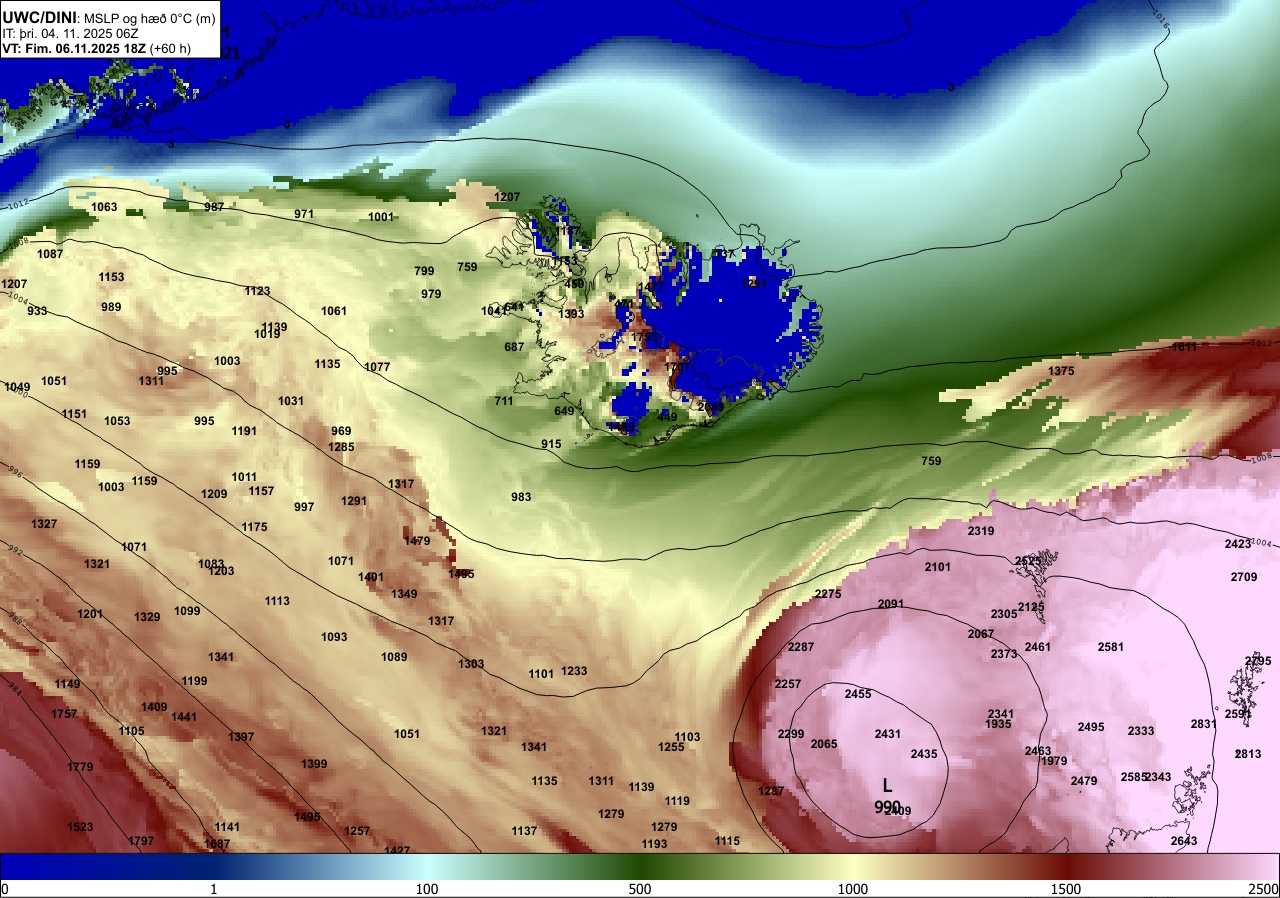
Task: Click the height value 711
Action: click(x=504, y=401)
